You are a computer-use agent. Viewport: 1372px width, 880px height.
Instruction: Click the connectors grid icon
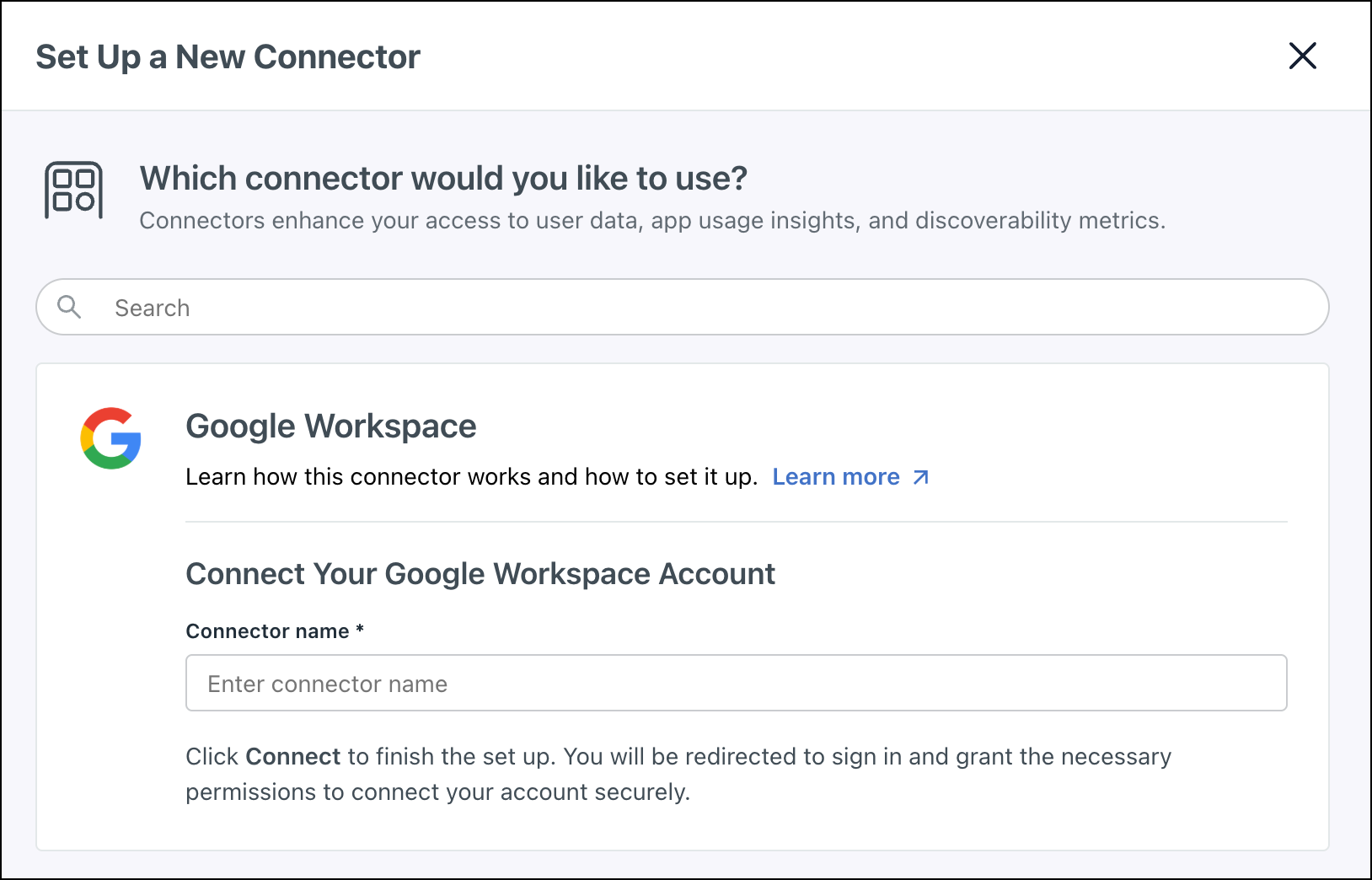(73, 190)
